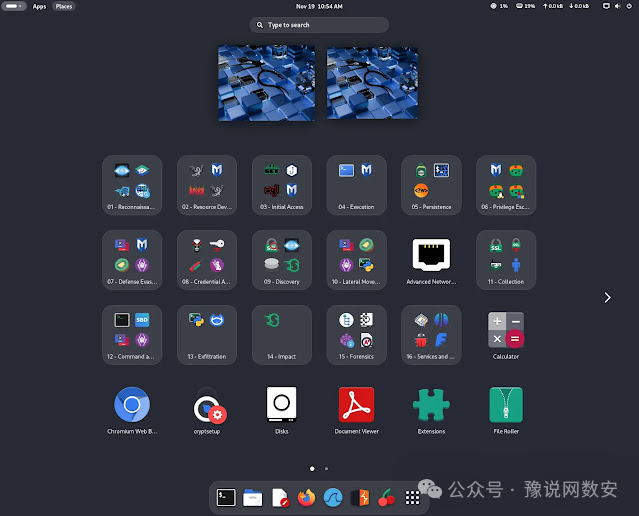Select the second workspace thumbnail

point(372,83)
